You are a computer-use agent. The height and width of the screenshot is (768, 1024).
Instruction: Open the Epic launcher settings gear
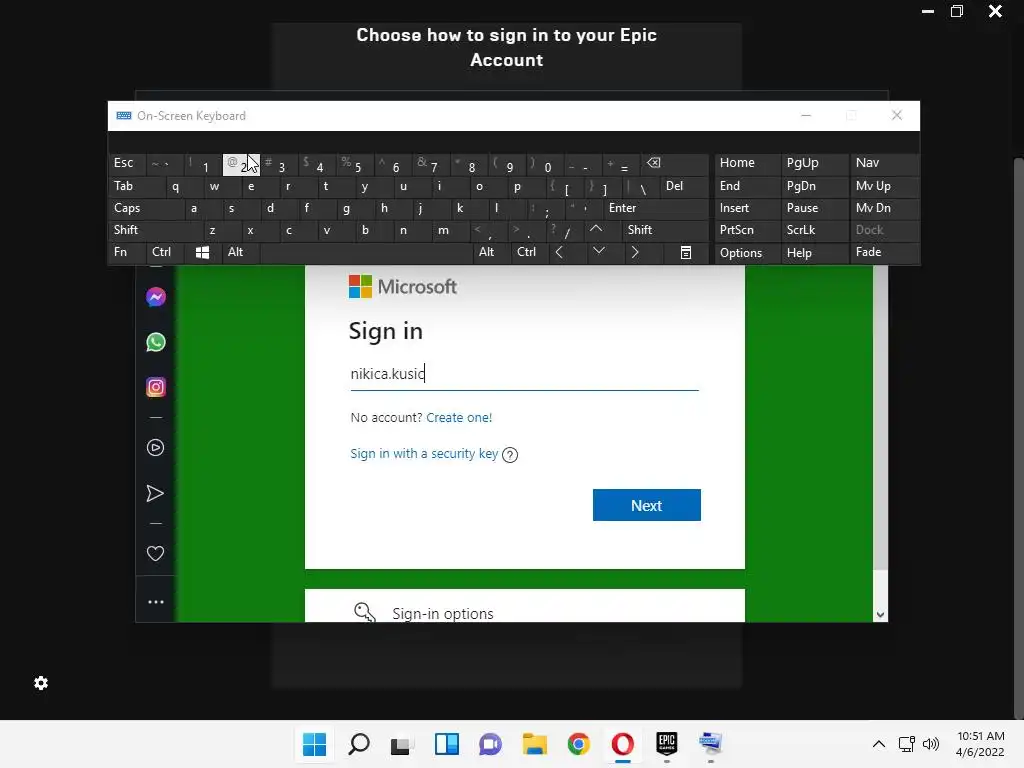pyautogui.click(x=41, y=683)
